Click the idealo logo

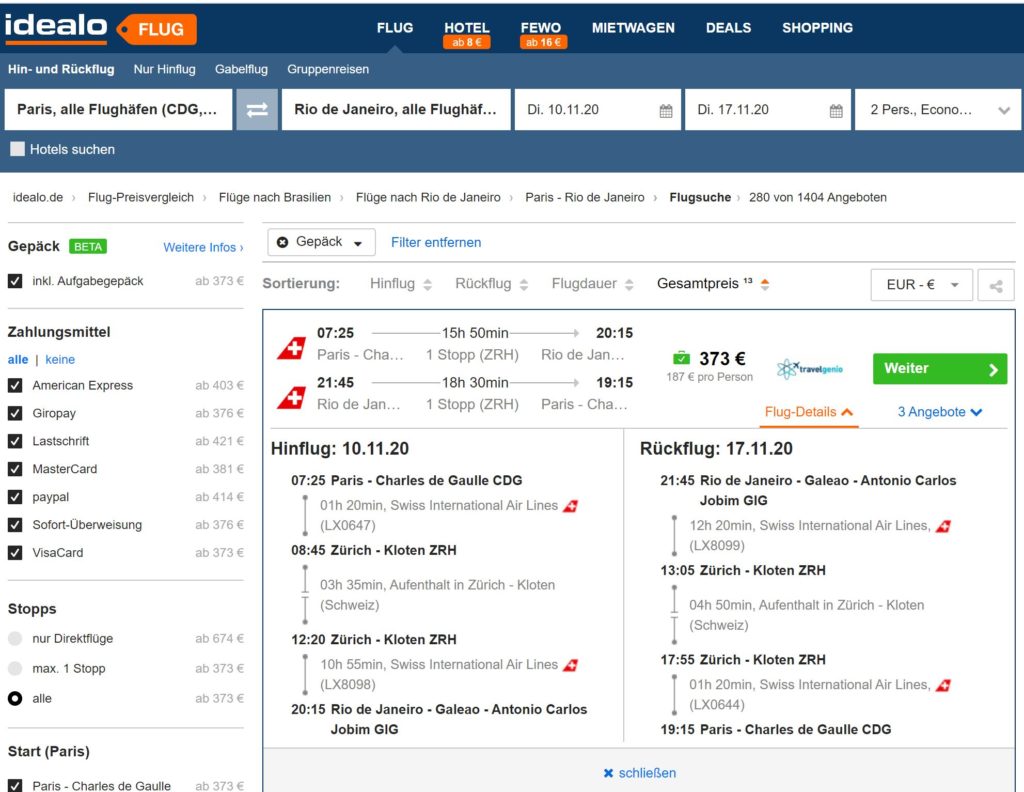[56, 28]
